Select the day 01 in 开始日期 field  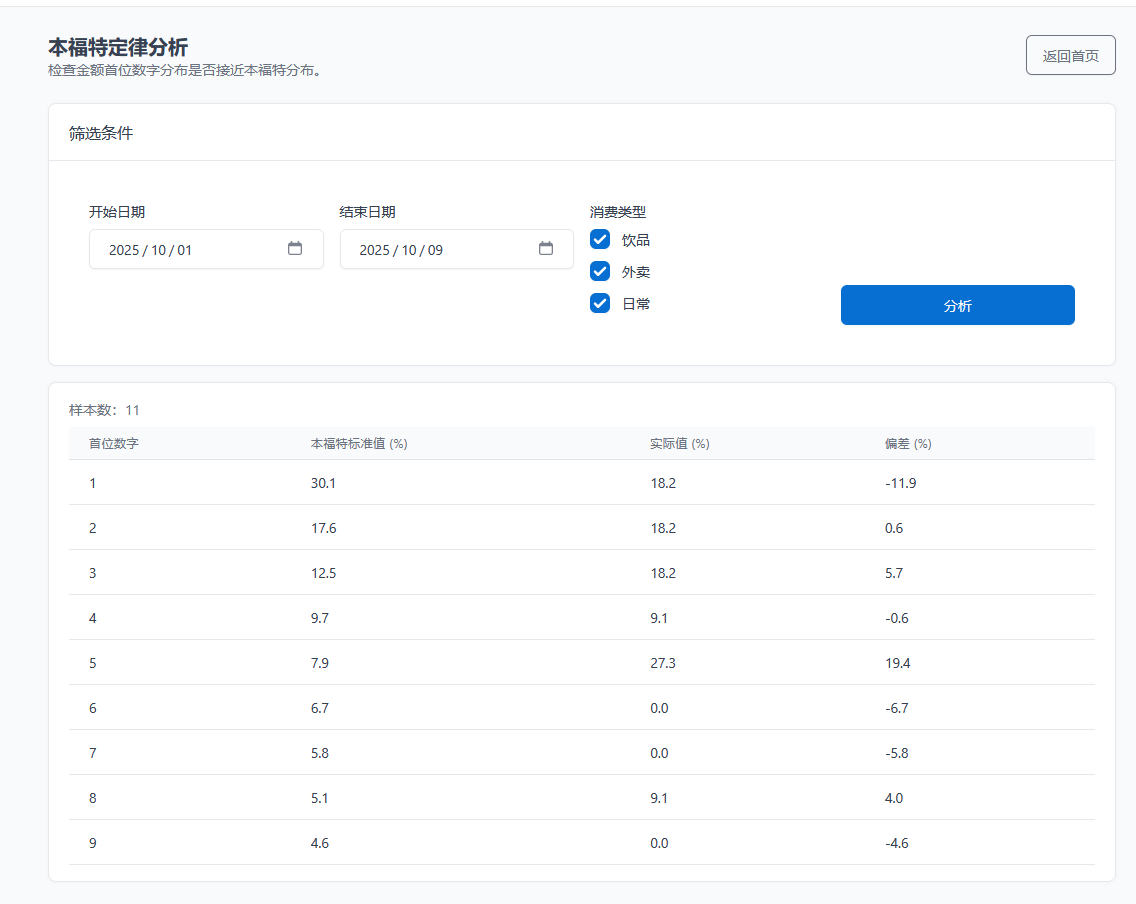(184, 250)
